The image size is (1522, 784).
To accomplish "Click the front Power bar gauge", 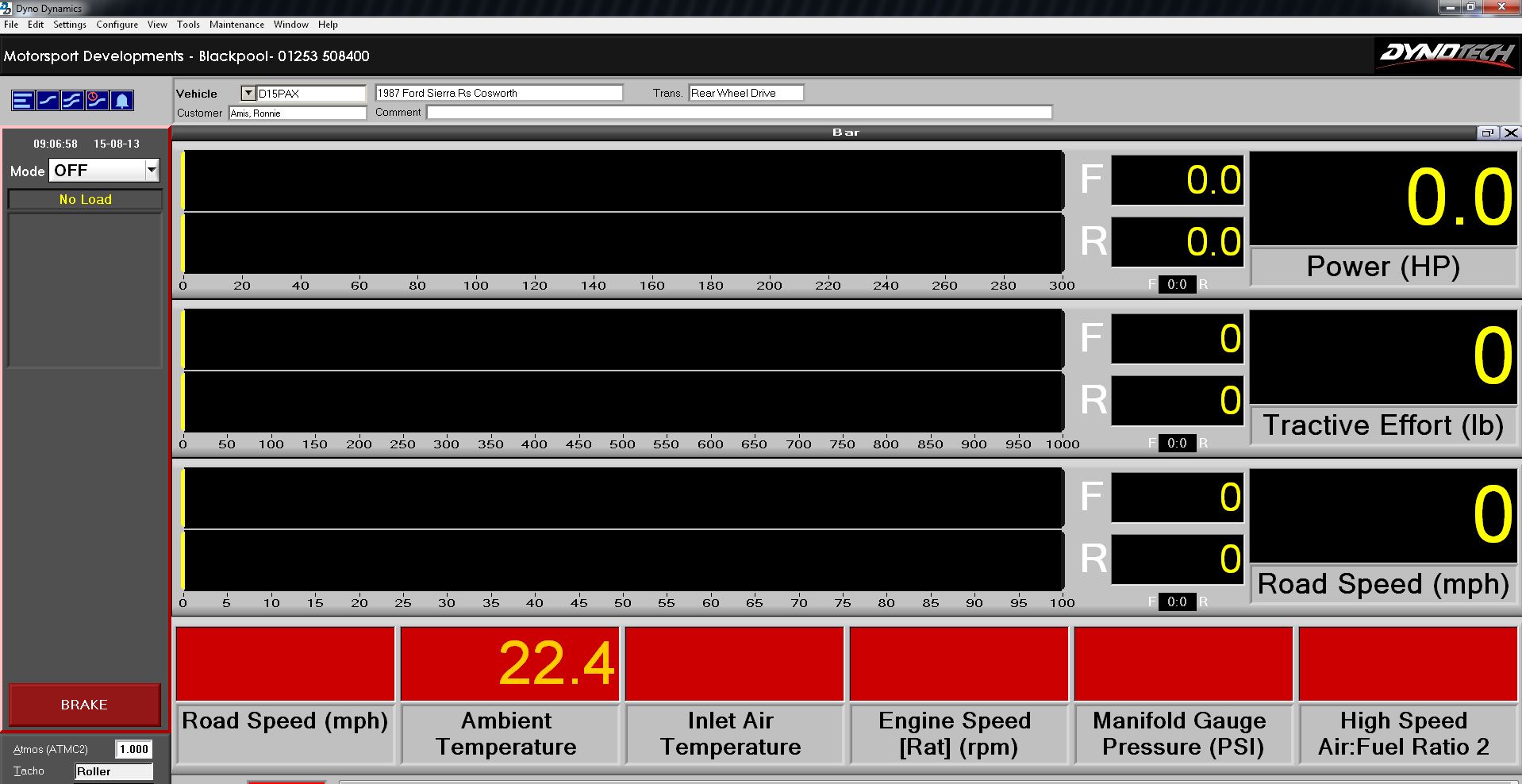I will (623, 181).
